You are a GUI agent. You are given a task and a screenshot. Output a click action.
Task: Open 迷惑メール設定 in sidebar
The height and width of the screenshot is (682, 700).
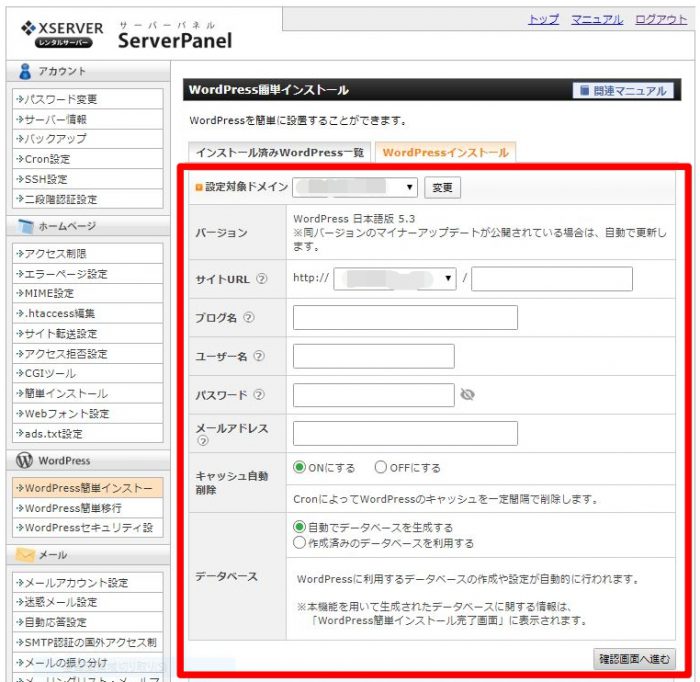click(x=88, y=602)
